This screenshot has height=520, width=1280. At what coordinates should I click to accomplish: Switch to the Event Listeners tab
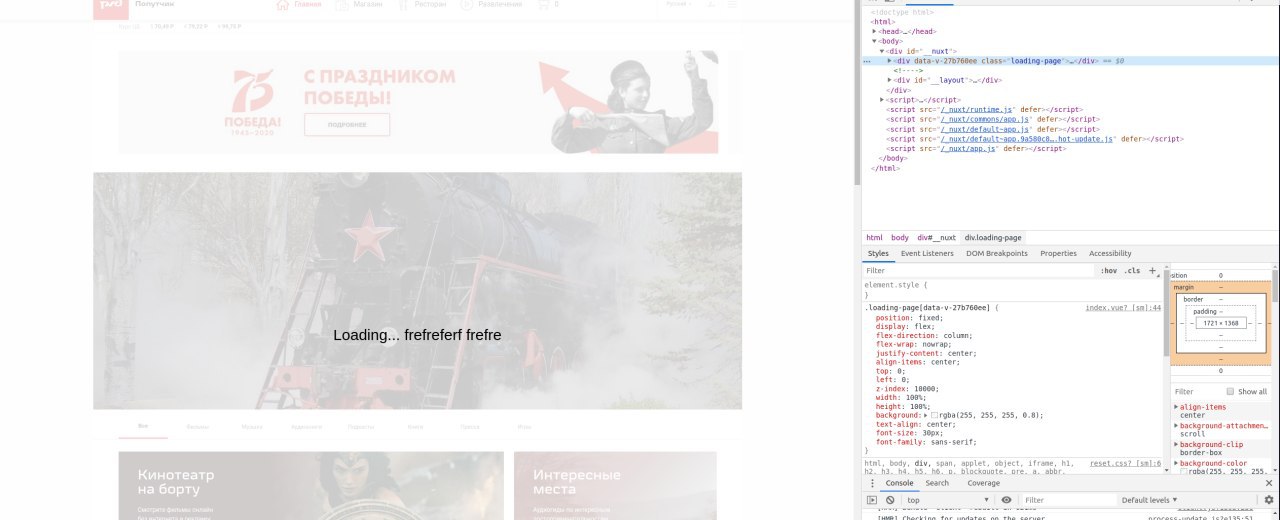point(927,254)
